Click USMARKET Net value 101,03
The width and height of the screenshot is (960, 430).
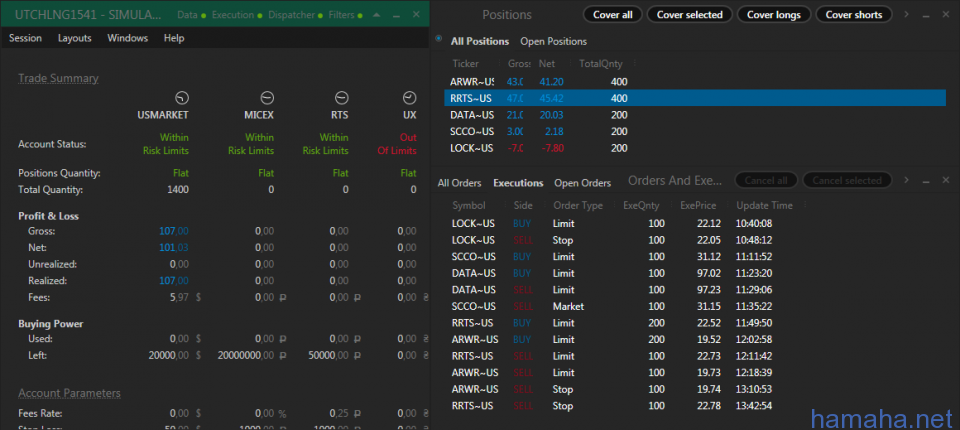(174, 248)
